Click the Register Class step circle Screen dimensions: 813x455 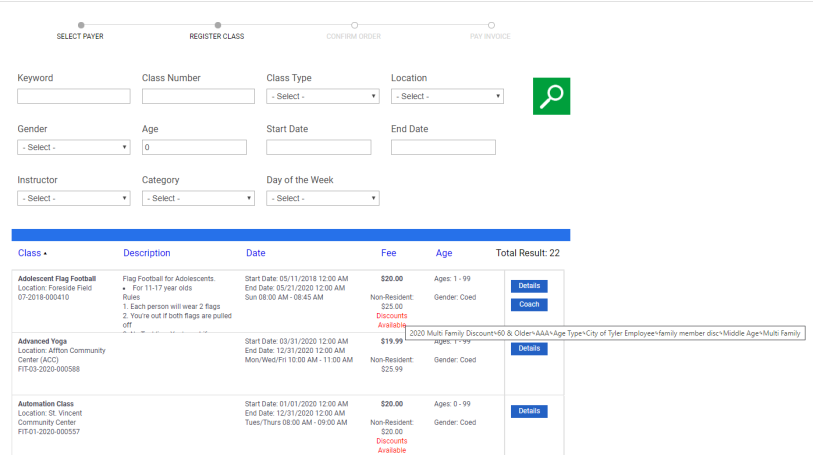pyautogui.click(x=217, y=25)
